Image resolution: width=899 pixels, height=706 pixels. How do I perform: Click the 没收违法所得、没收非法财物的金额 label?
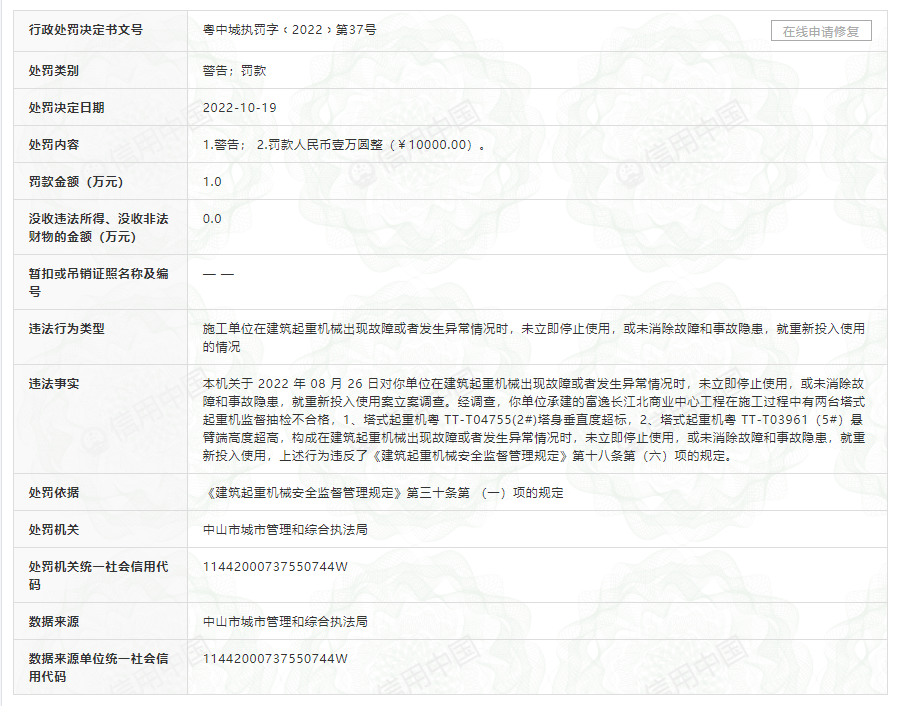pos(99,228)
